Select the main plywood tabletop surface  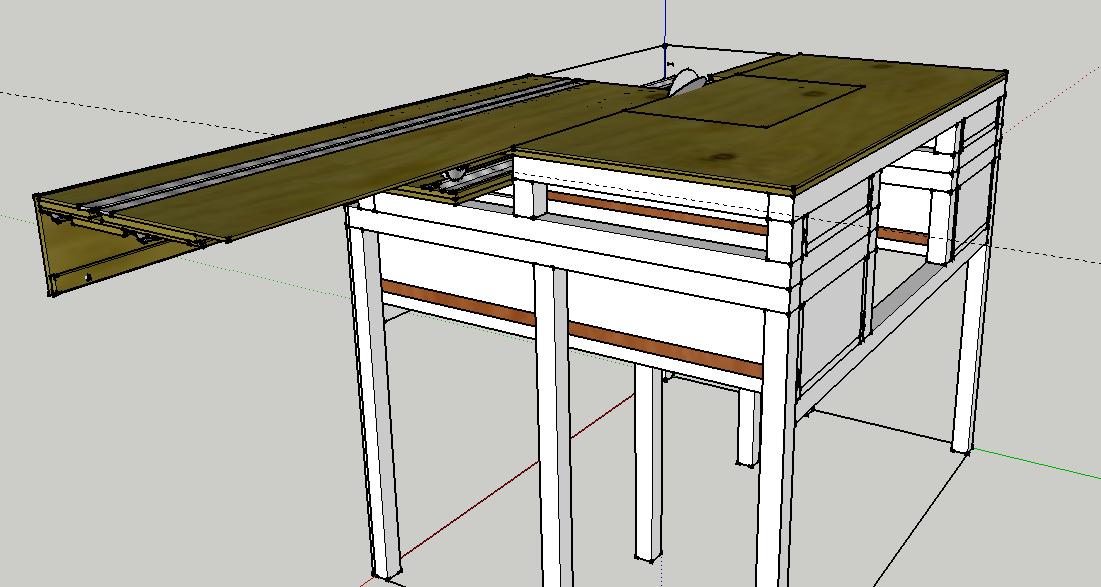tap(762, 122)
